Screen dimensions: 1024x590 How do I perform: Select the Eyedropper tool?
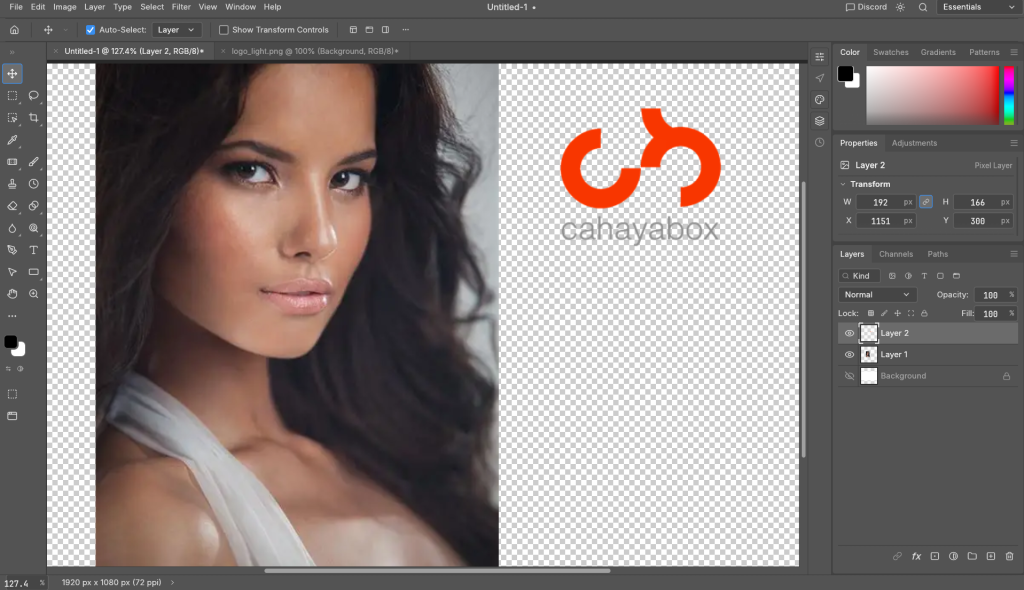[x=12, y=140]
